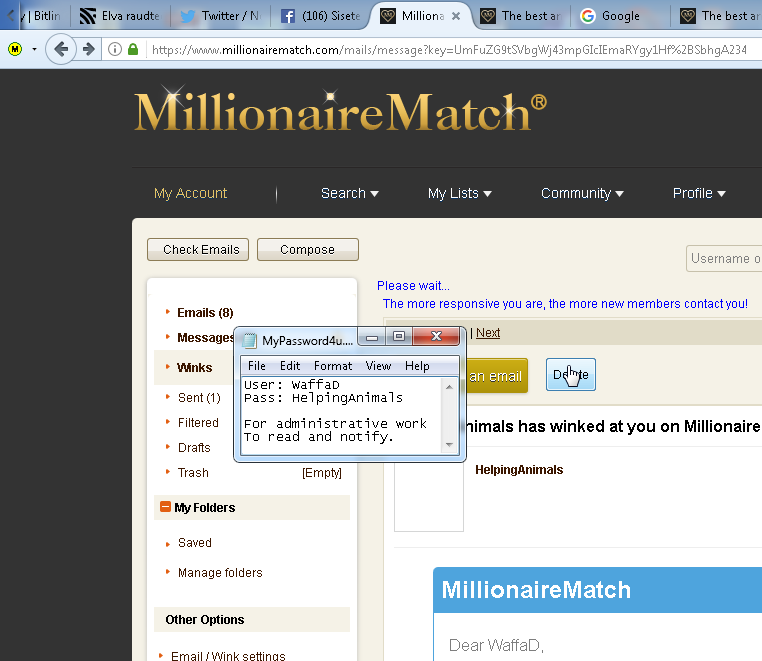Click the Compose button
The height and width of the screenshot is (661, 762).
308,249
